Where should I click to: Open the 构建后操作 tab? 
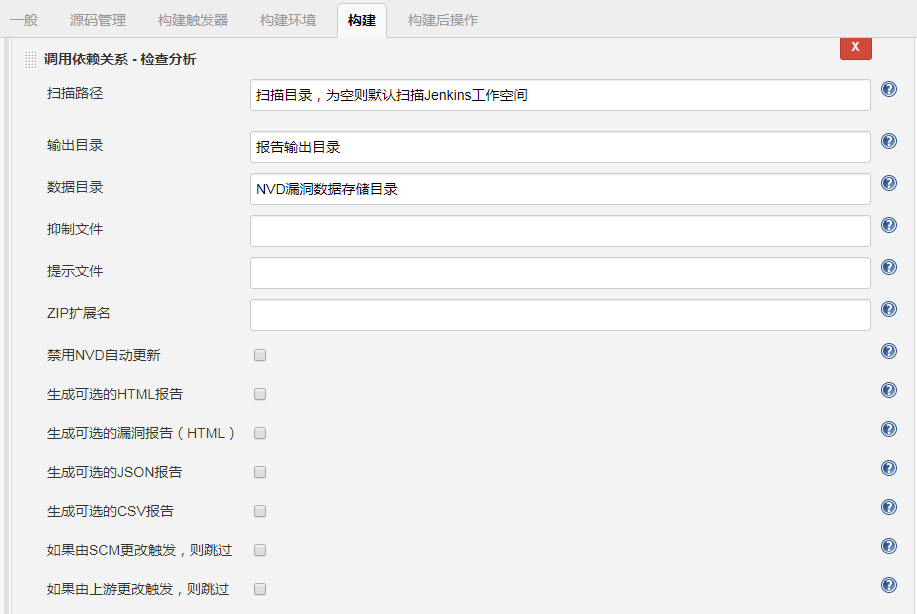coord(443,20)
